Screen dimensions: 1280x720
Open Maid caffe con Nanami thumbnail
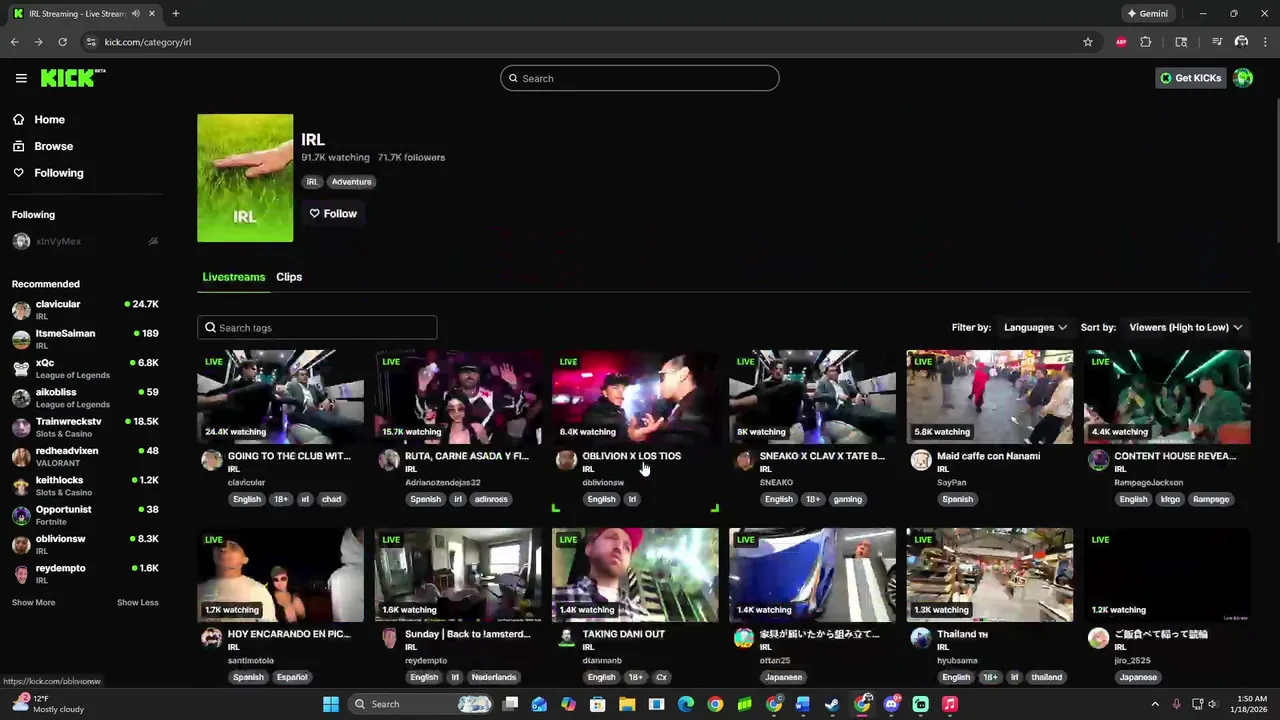990,397
